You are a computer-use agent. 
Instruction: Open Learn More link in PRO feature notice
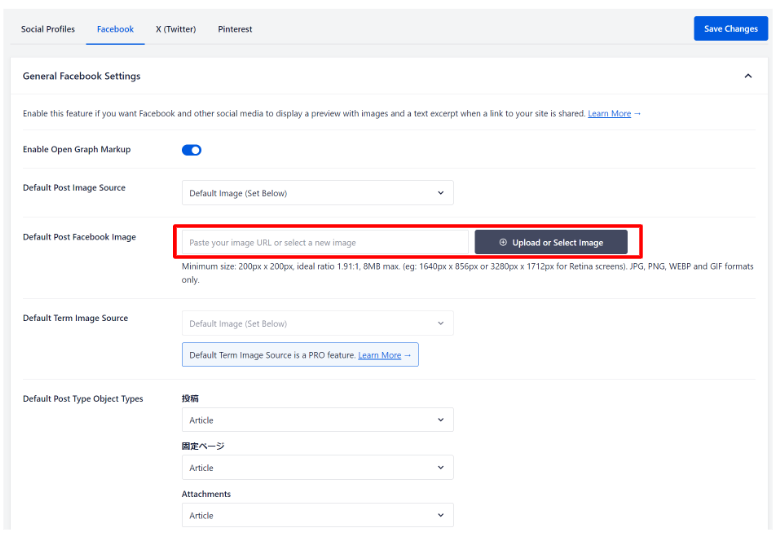379,355
